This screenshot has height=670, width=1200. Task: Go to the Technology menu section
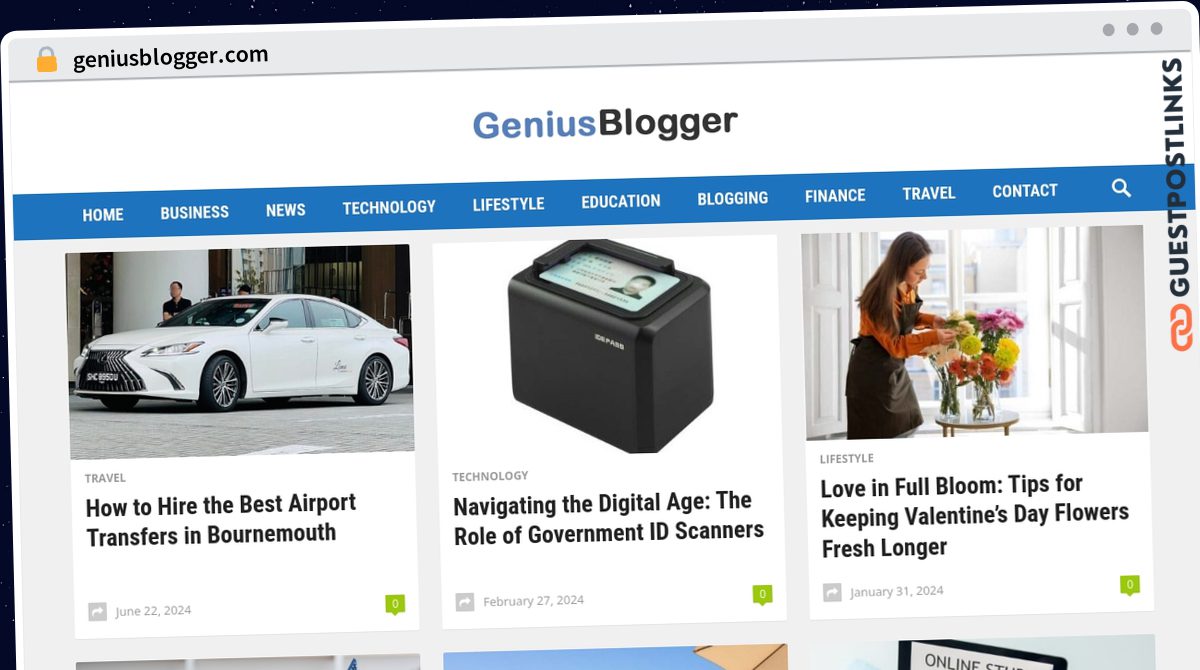(x=389, y=207)
